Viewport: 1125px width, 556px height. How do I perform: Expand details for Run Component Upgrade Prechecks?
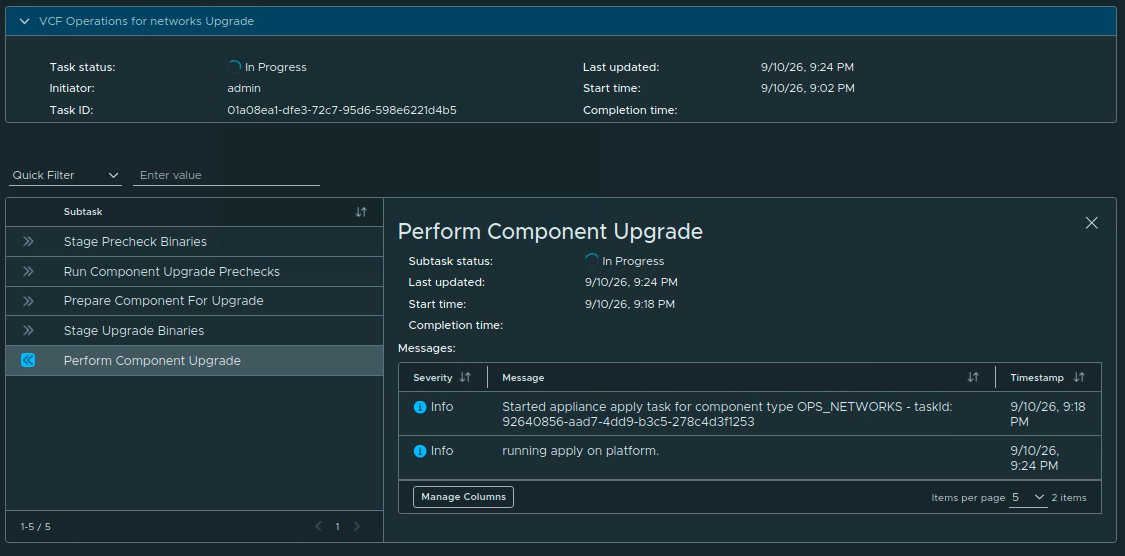pos(28,271)
